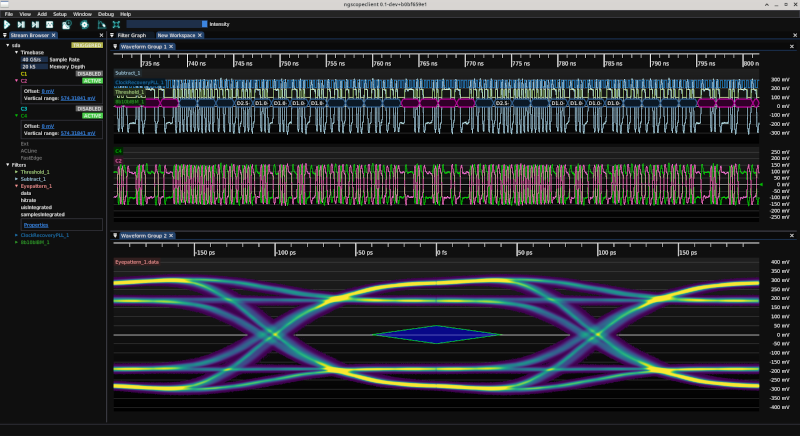Select the C4 channel label in plot
Viewport: 800px width, 436px height.
tap(118, 151)
